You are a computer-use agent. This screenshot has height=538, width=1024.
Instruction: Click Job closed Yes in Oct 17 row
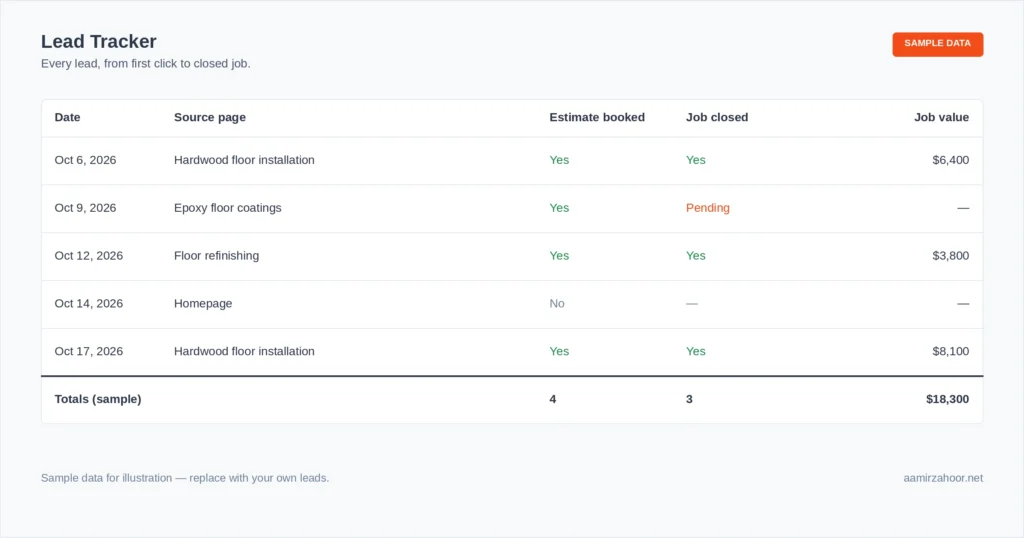pyautogui.click(x=696, y=351)
